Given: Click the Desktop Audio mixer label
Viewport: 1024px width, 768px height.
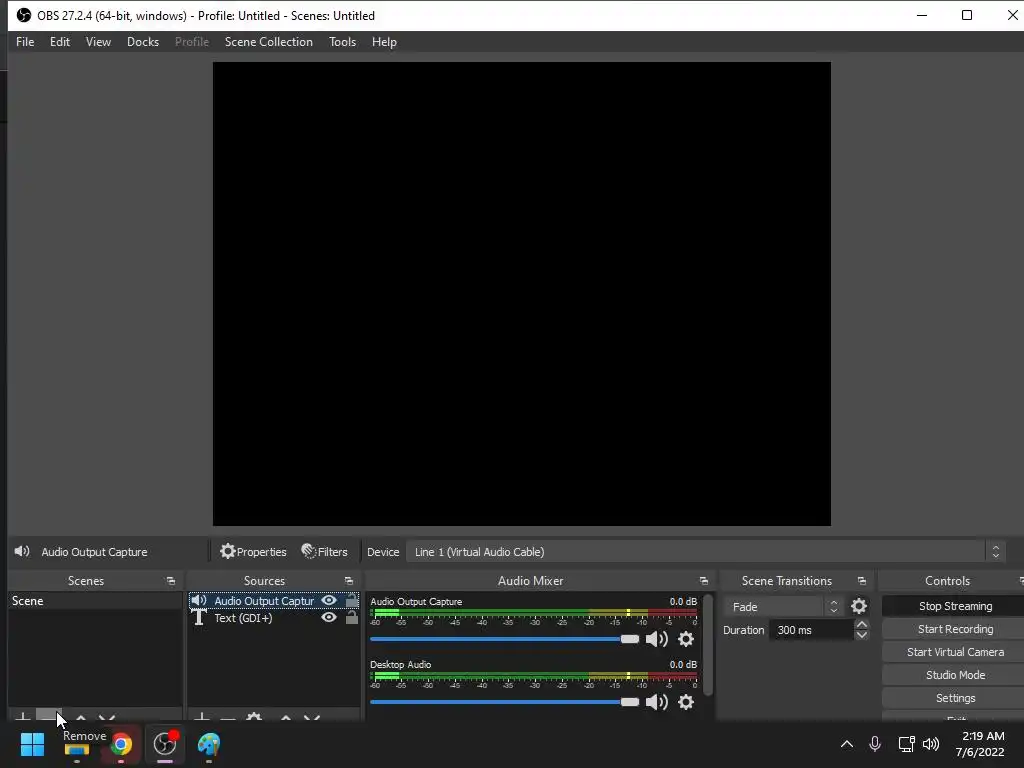Looking at the screenshot, I should pyautogui.click(x=400, y=664).
